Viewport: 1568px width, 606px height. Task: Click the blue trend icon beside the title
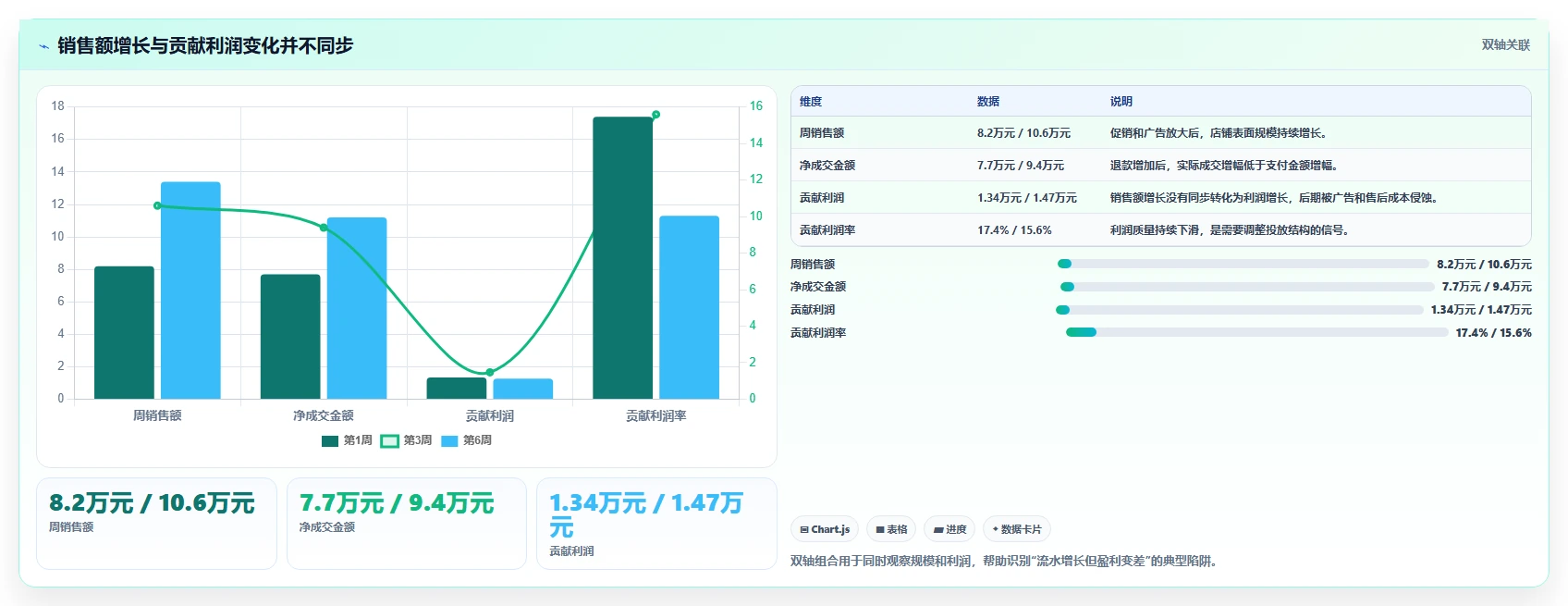click(43, 46)
